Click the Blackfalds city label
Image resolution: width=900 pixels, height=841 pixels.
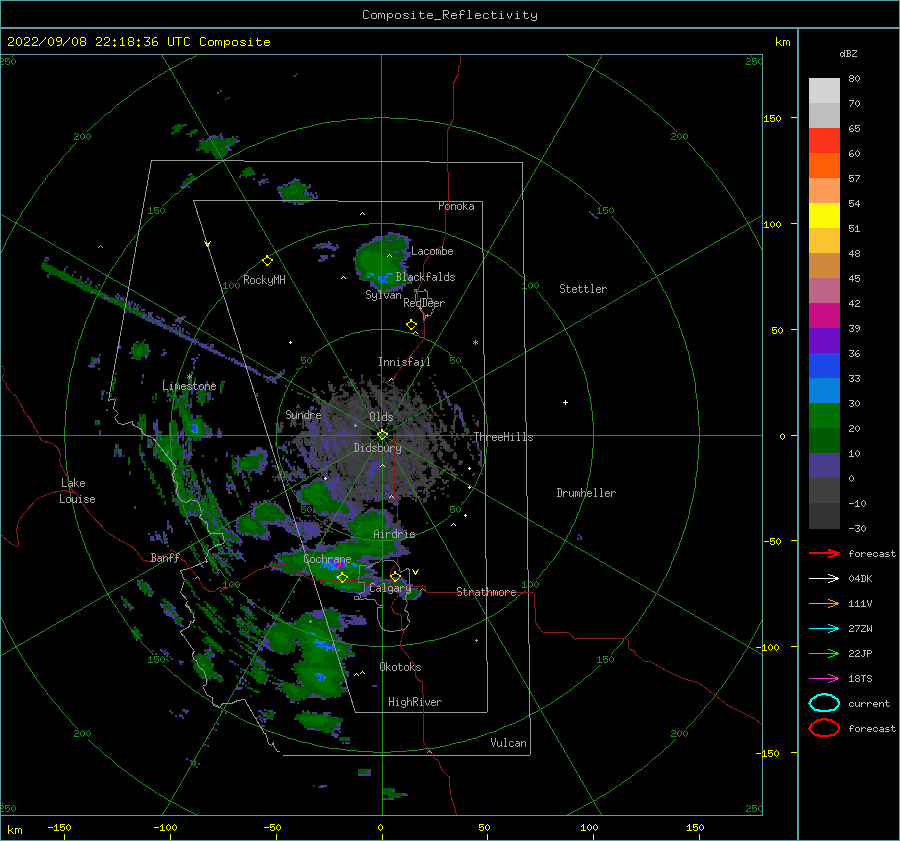click(425, 277)
